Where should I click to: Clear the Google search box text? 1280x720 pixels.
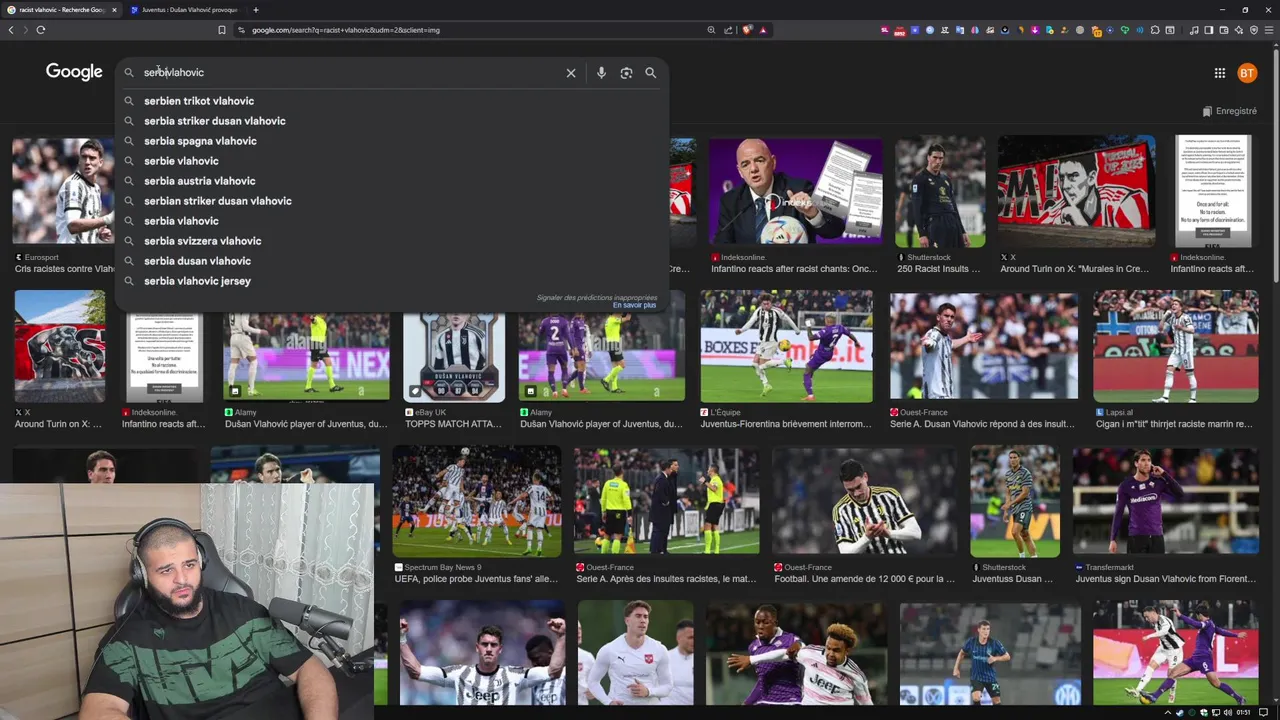tap(571, 73)
